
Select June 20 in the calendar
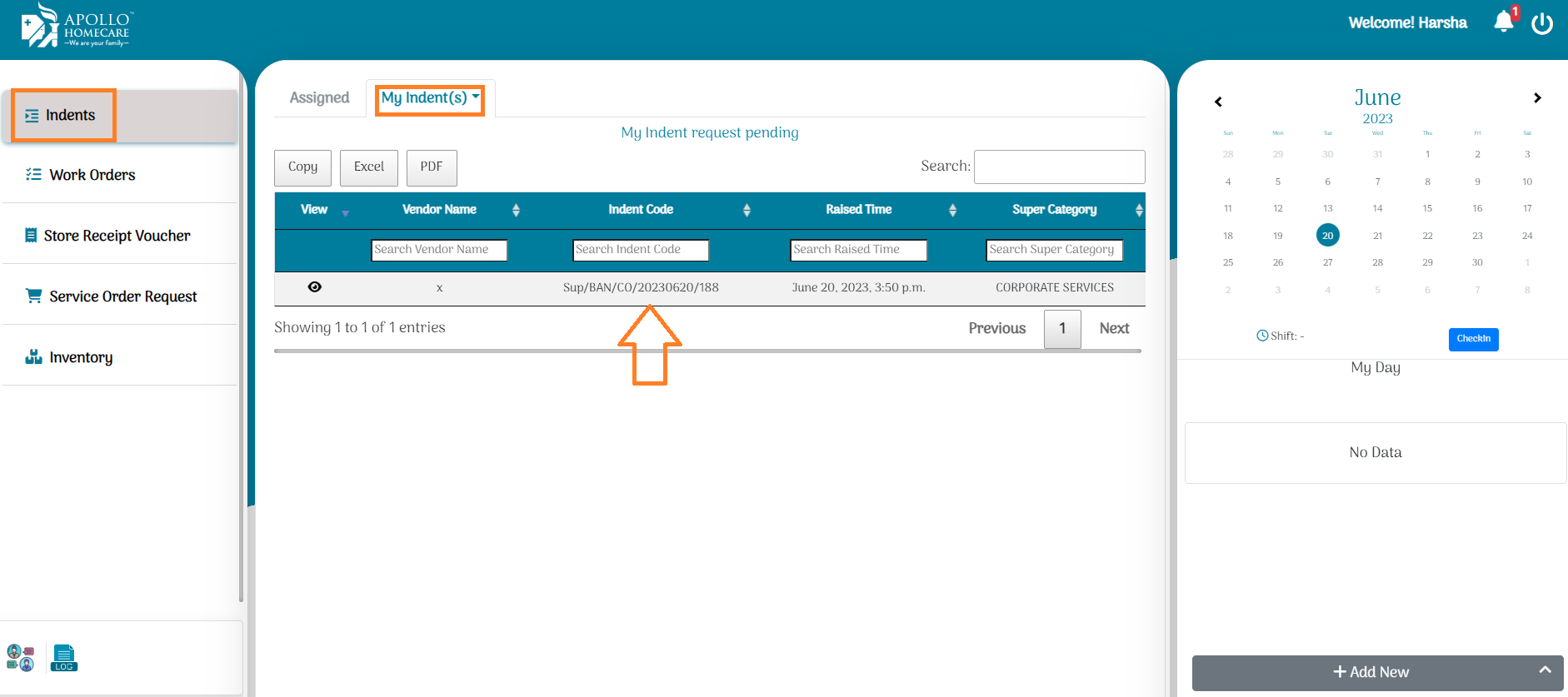click(1328, 236)
